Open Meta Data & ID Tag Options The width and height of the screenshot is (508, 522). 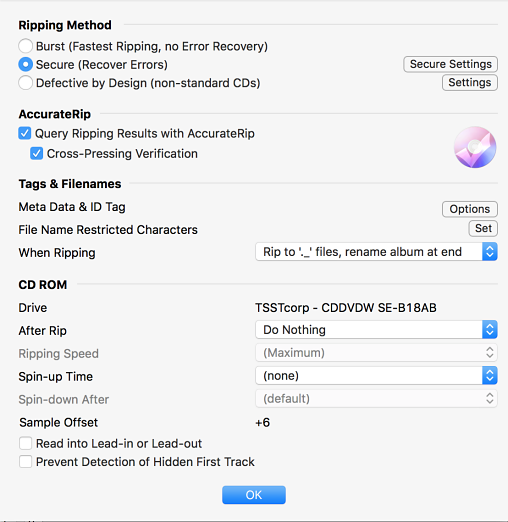(470, 209)
